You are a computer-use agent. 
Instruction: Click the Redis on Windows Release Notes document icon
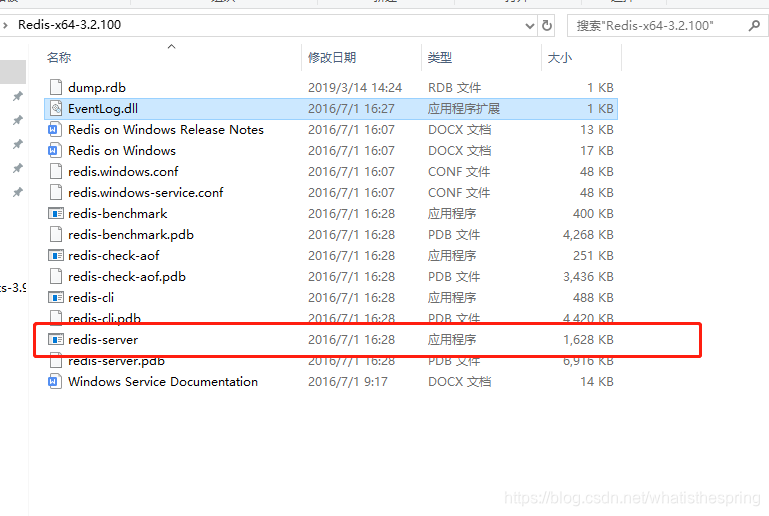[x=55, y=129]
